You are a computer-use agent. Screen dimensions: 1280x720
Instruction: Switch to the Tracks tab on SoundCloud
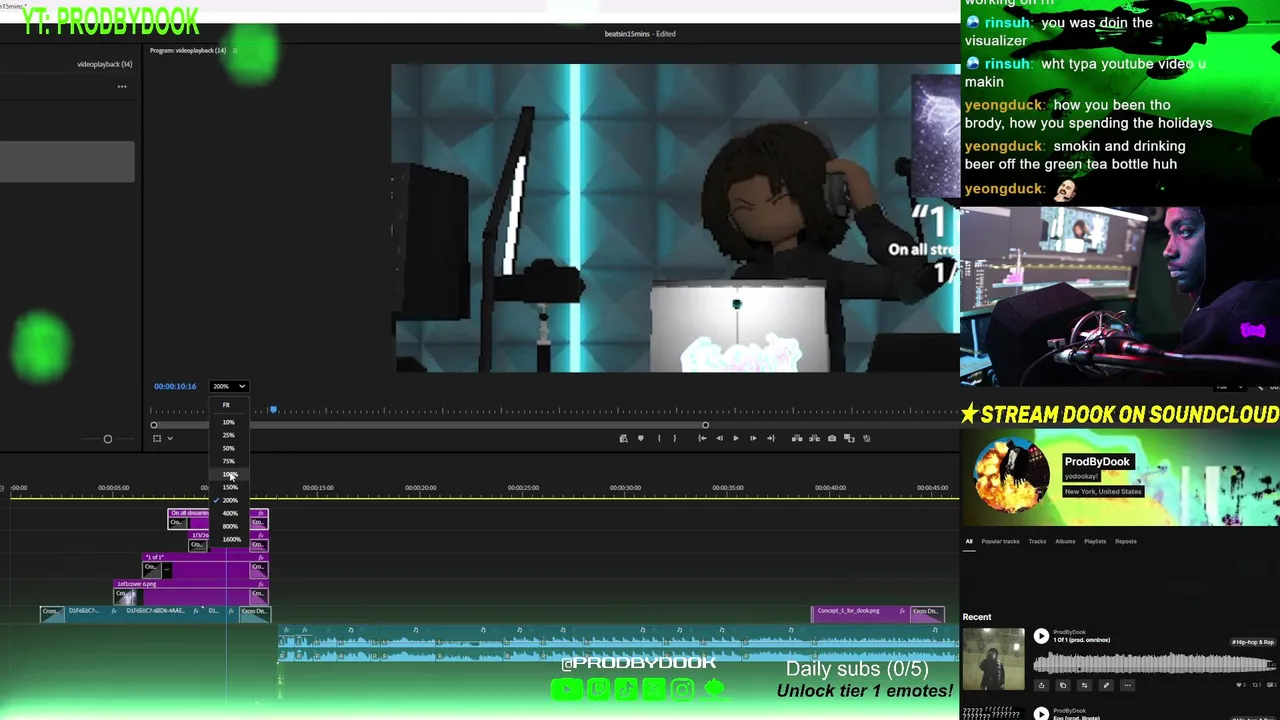(1037, 541)
